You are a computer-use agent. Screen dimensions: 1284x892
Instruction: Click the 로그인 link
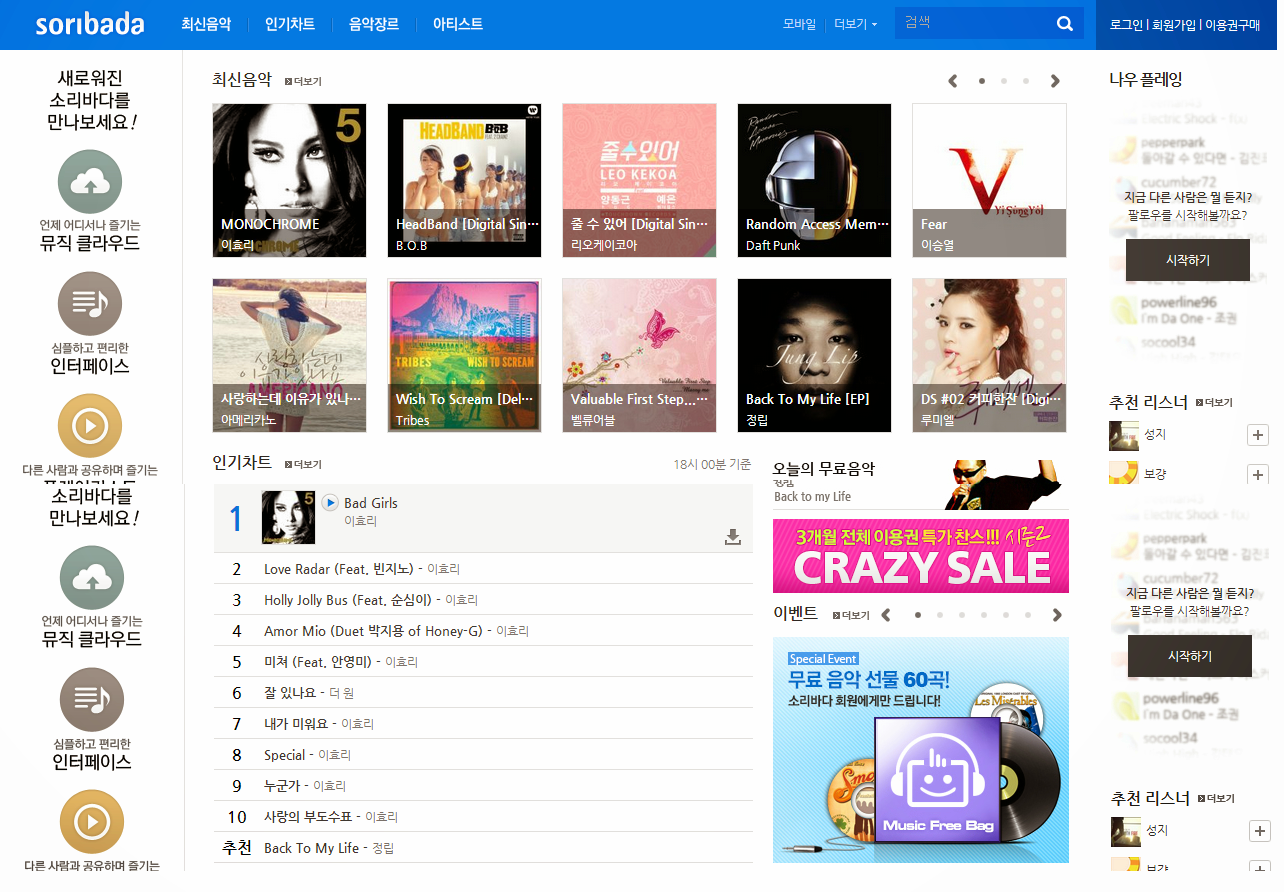pos(1126,25)
